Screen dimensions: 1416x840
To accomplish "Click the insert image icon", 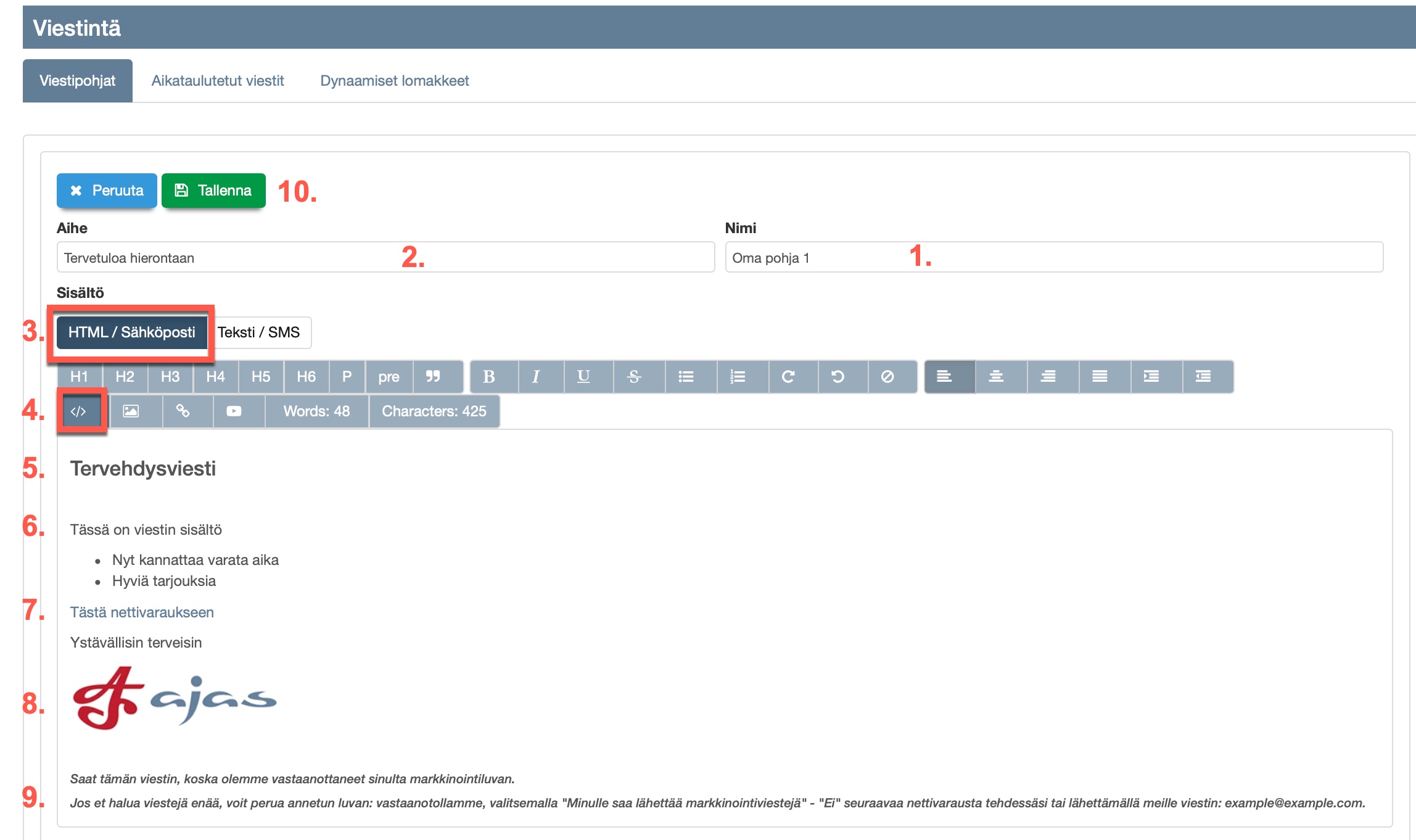I will click(x=131, y=411).
